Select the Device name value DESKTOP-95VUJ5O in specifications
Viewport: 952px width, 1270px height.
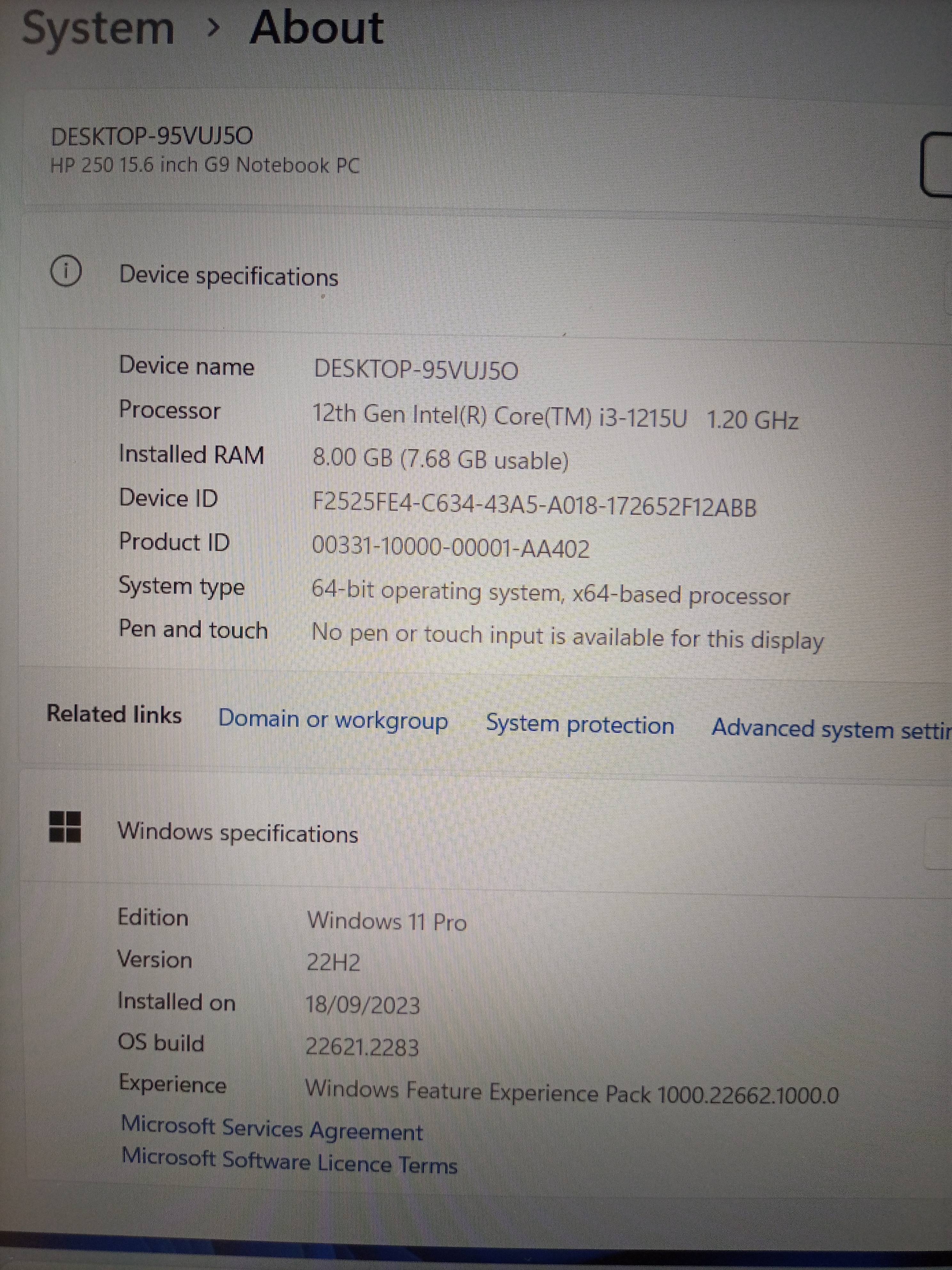416,370
